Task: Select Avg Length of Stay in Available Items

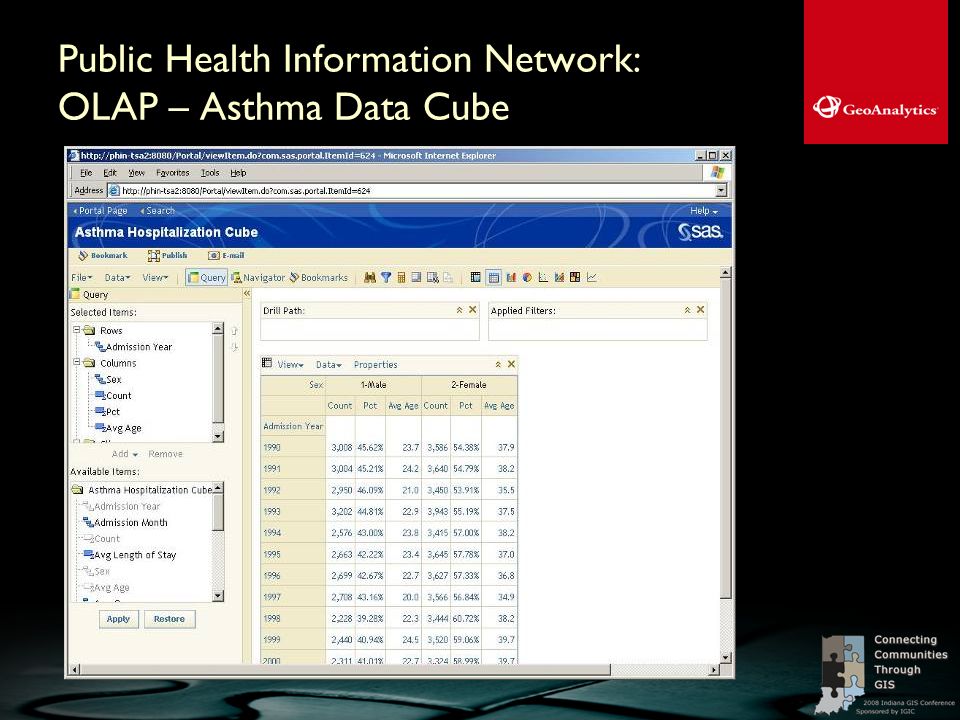Action: pos(129,555)
